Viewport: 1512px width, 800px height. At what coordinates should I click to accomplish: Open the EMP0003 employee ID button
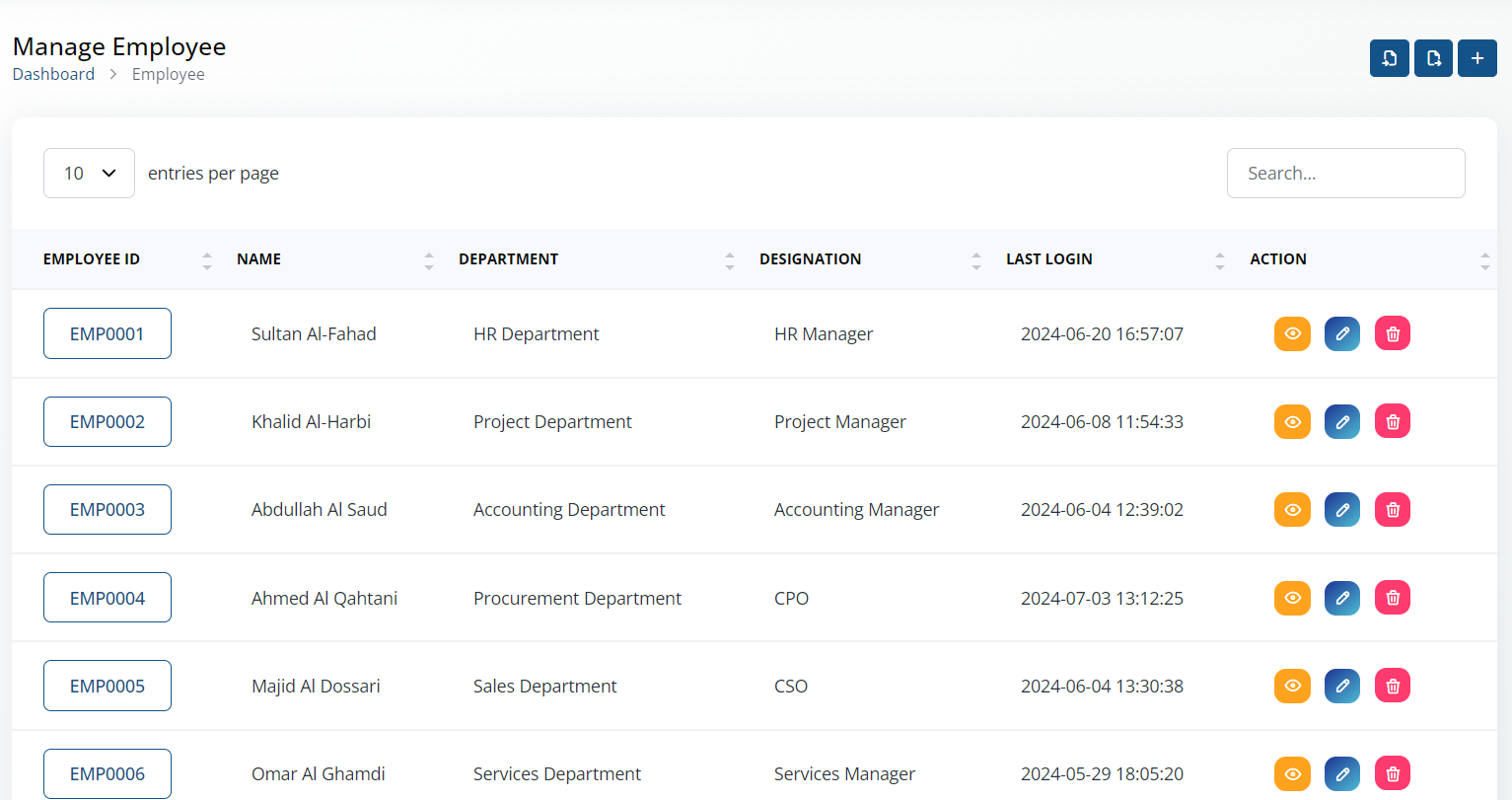point(108,509)
